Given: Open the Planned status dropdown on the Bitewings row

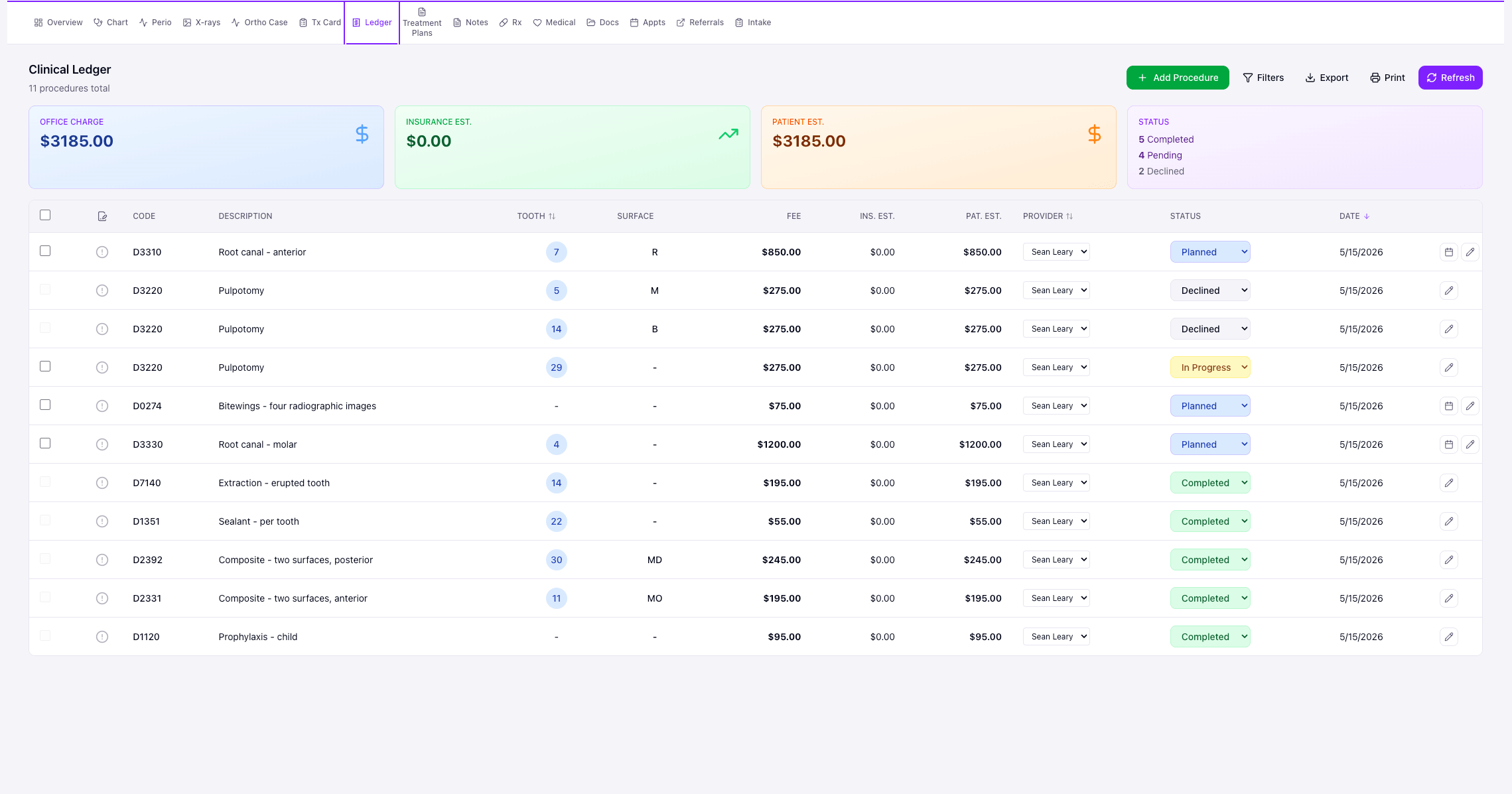Looking at the screenshot, I should point(1210,406).
